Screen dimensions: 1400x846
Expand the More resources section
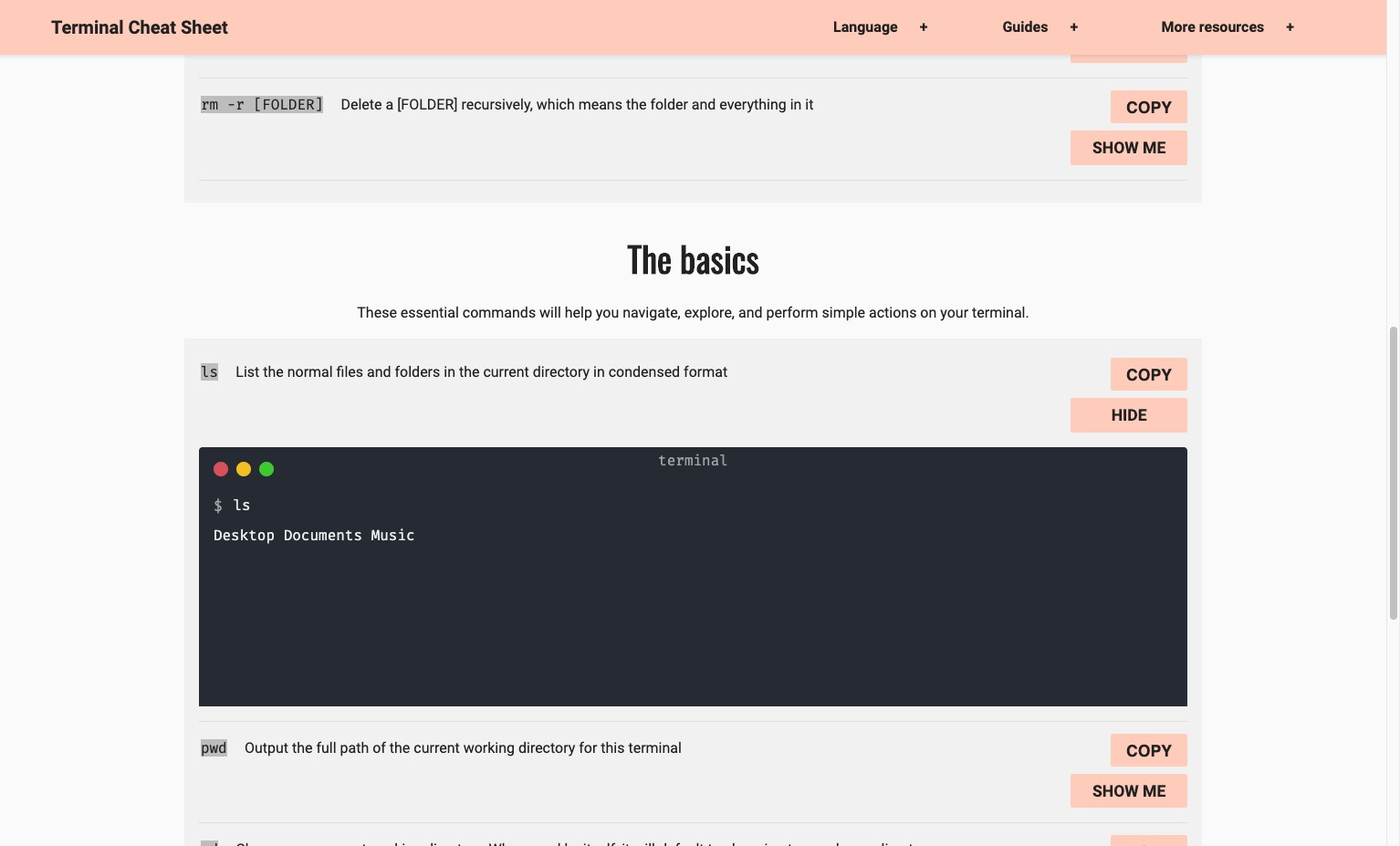point(1212,26)
